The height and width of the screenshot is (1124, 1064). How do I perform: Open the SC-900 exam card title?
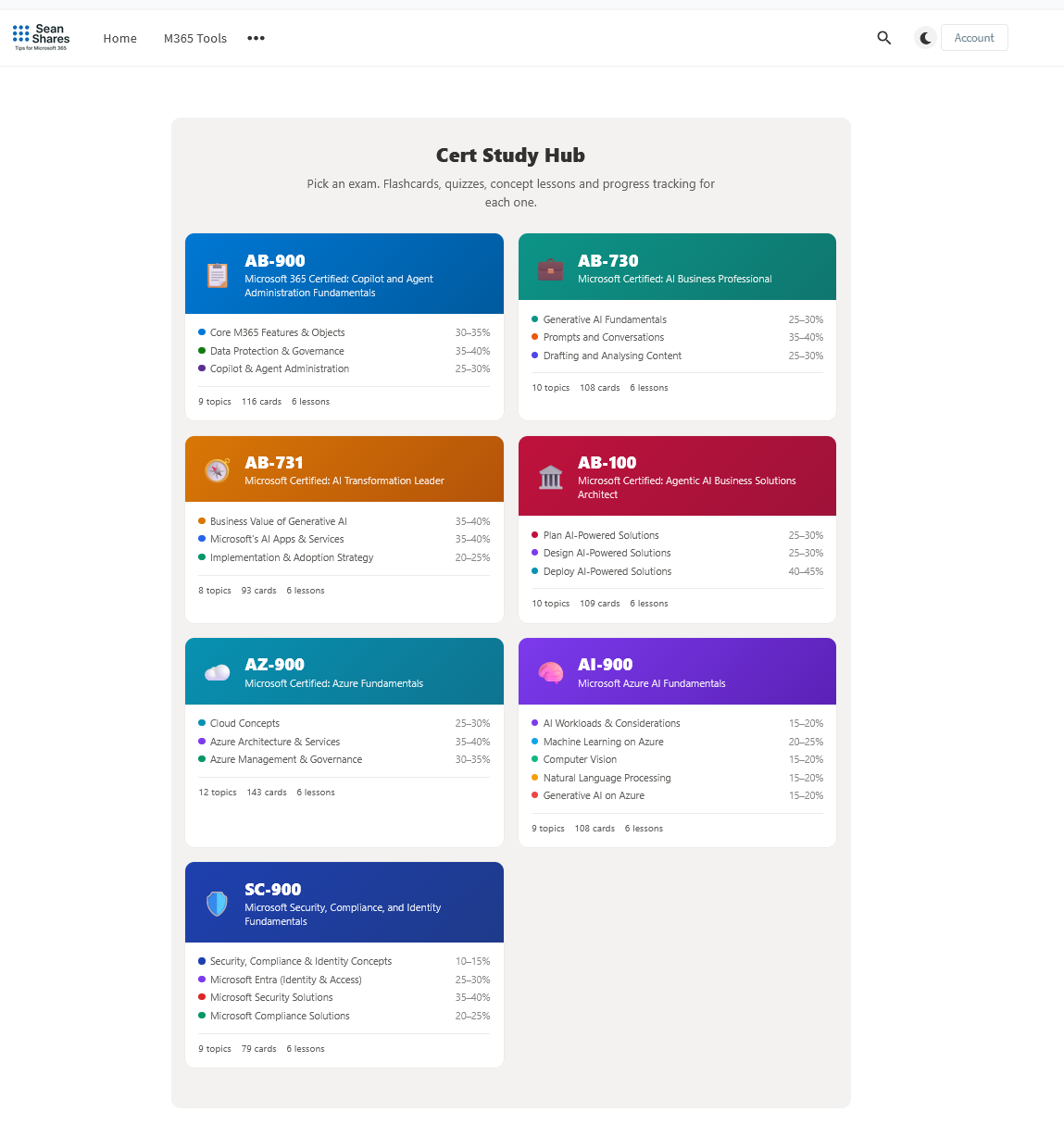[x=273, y=890]
